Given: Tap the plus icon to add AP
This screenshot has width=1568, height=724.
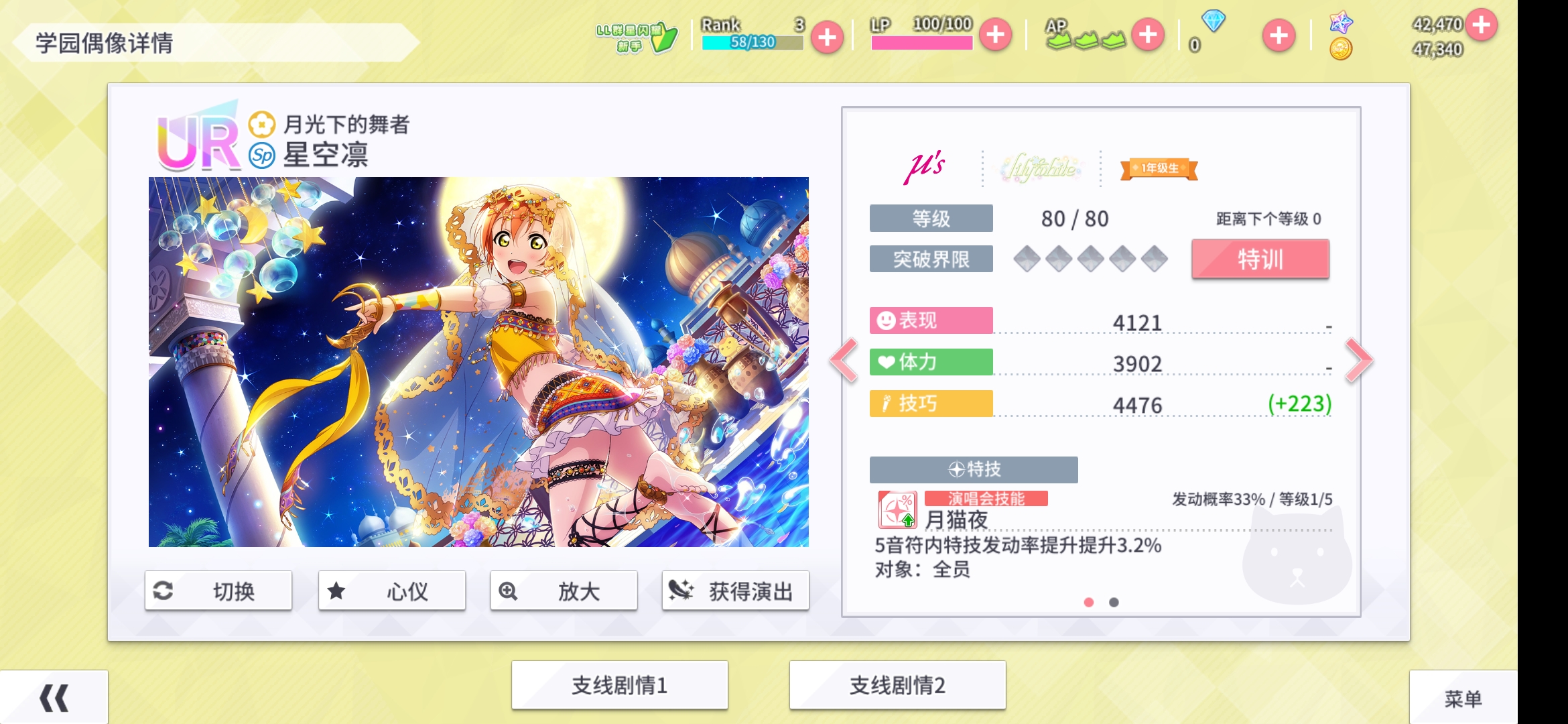Looking at the screenshot, I should [1149, 34].
